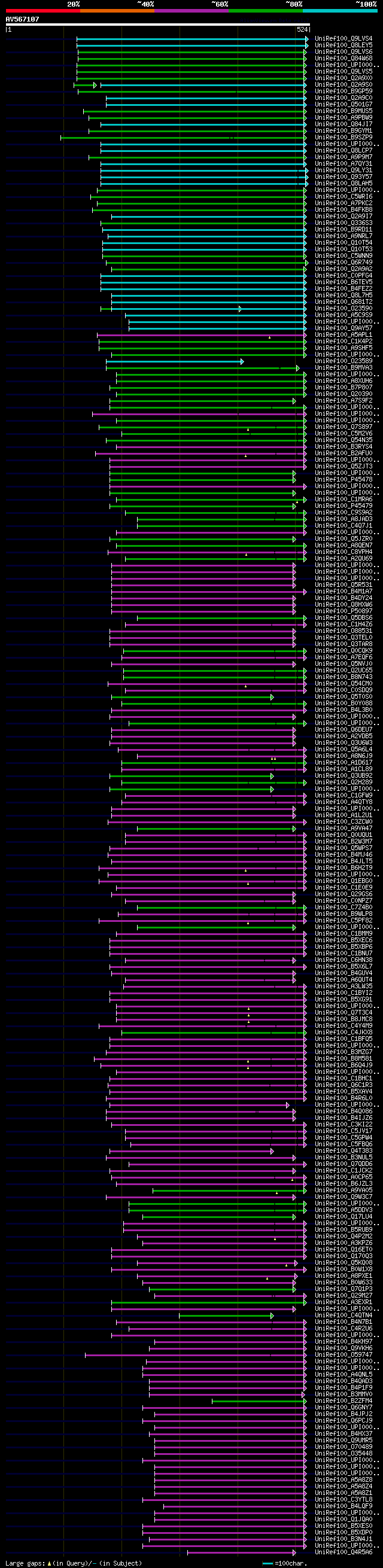The height and width of the screenshot is (1568, 383).
Task: Click the UniRef100_Q9LY31 entry
Action: [x=344, y=170]
